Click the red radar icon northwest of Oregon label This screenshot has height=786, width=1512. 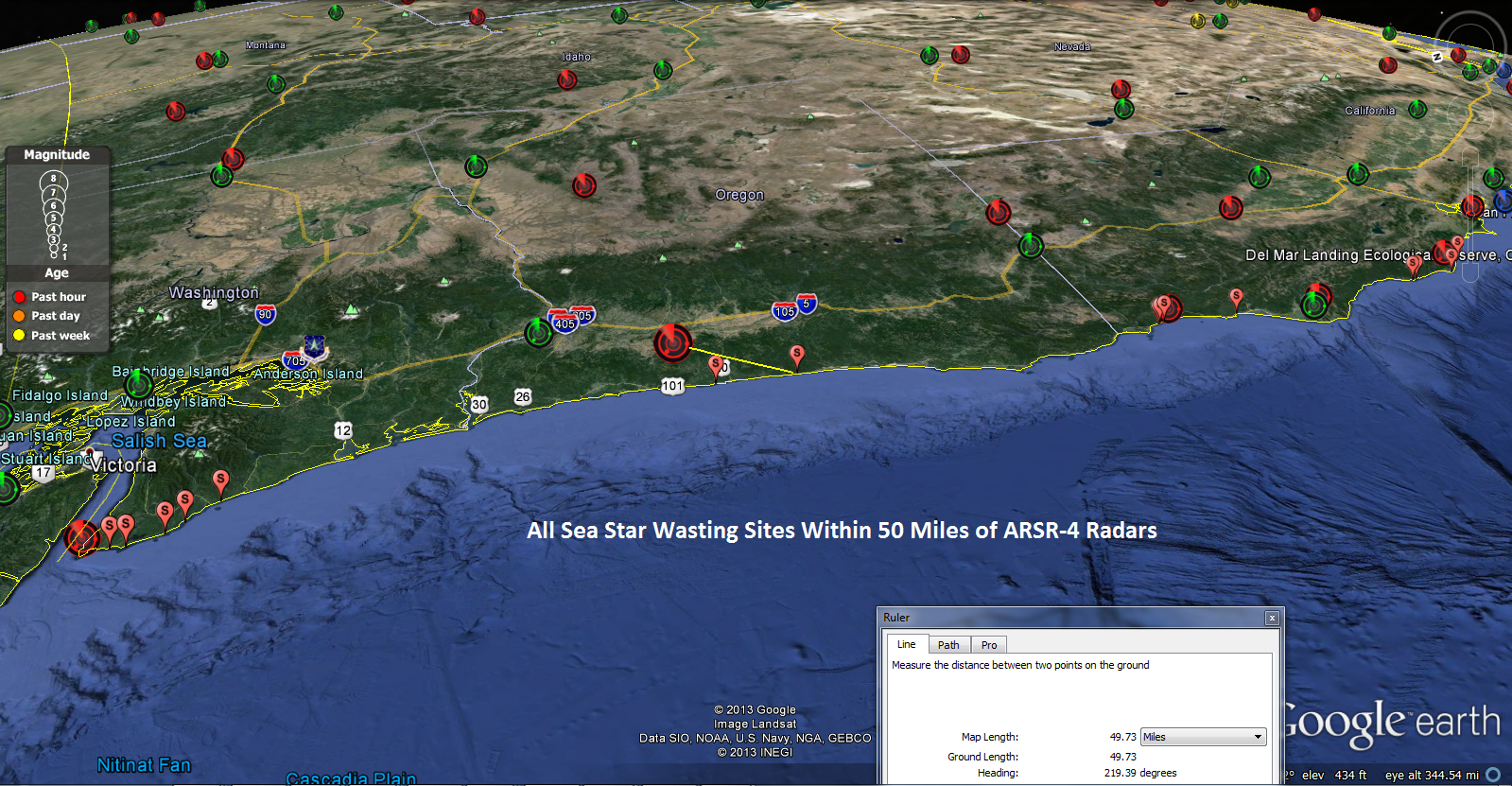(583, 185)
